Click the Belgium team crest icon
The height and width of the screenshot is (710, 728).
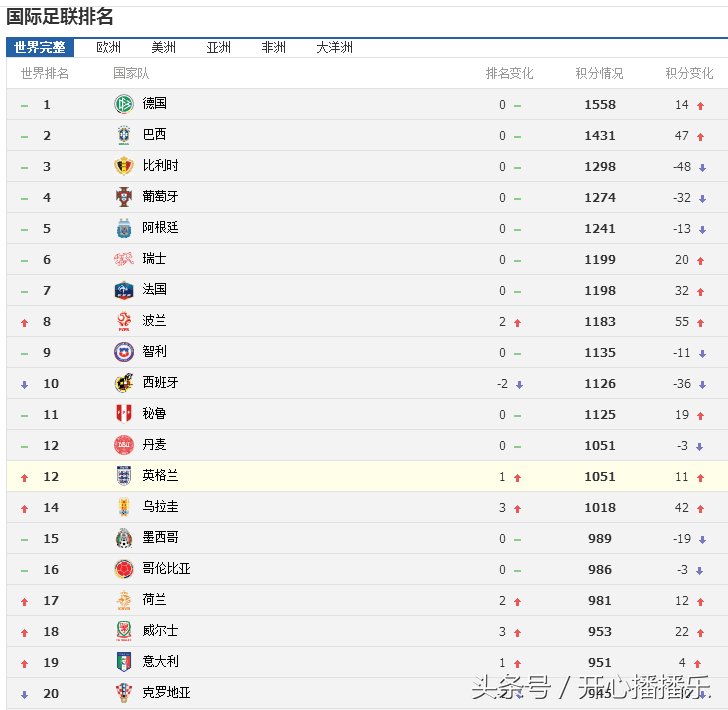click(x=124, y=166)
